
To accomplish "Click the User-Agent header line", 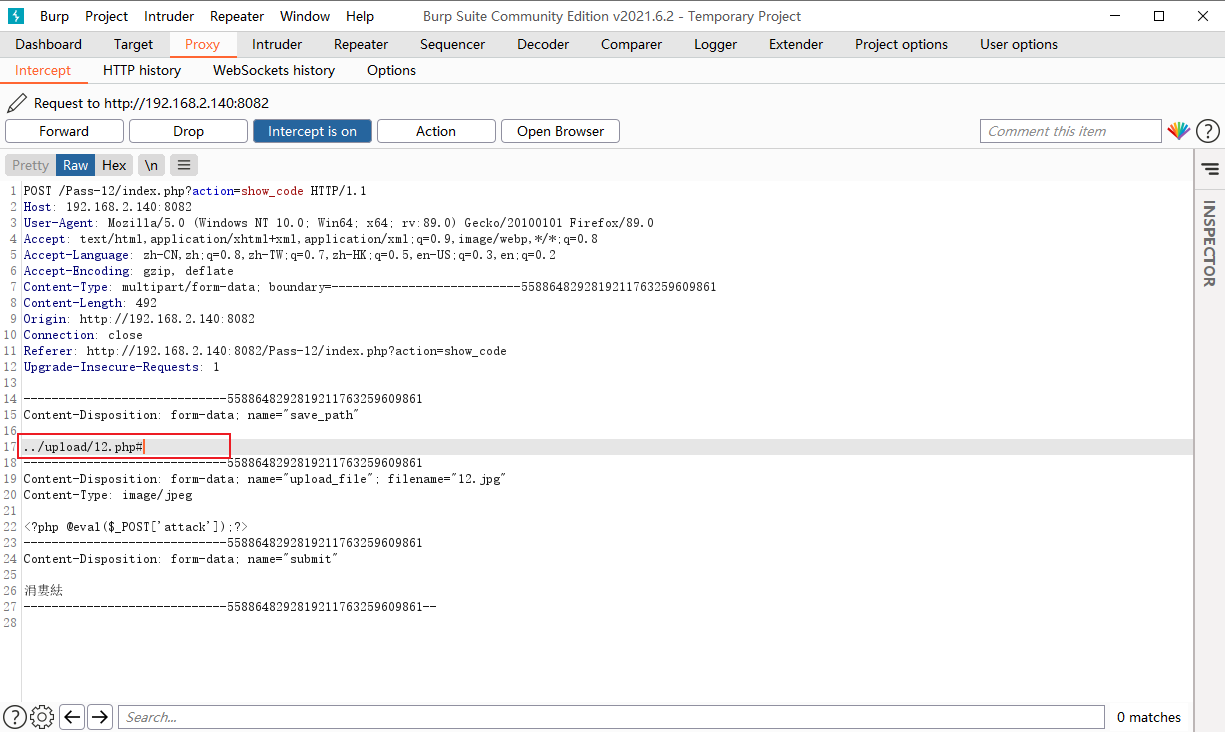I will click(x=338, y=223).
